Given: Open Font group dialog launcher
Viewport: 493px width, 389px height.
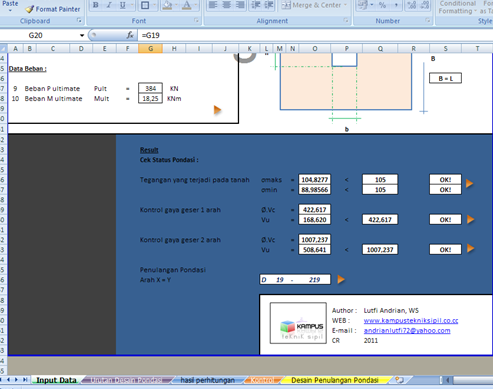Looking at the screenshot, I should pos(196,21).
